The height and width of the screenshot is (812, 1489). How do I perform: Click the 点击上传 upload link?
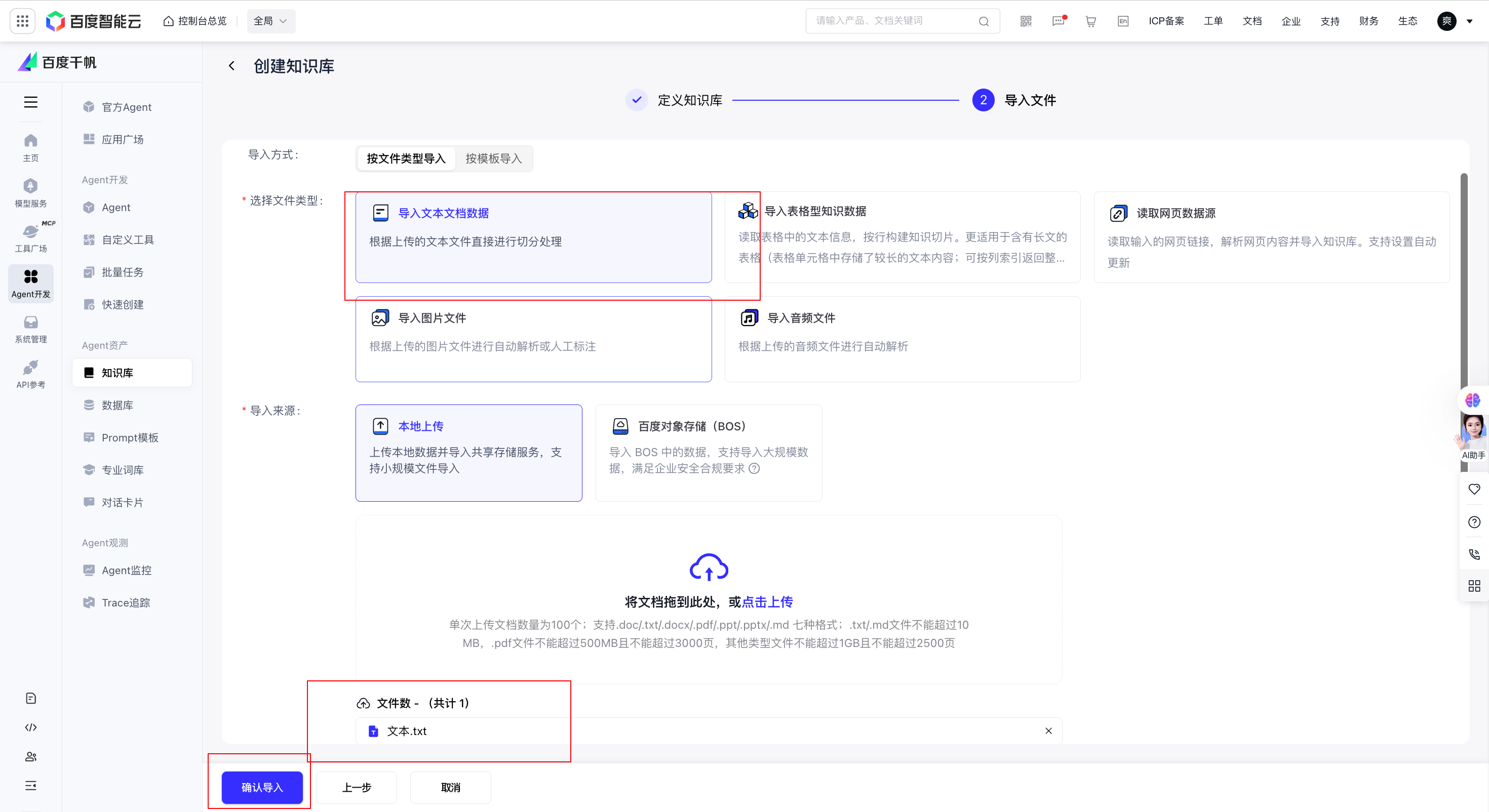[x=767, y=601]
